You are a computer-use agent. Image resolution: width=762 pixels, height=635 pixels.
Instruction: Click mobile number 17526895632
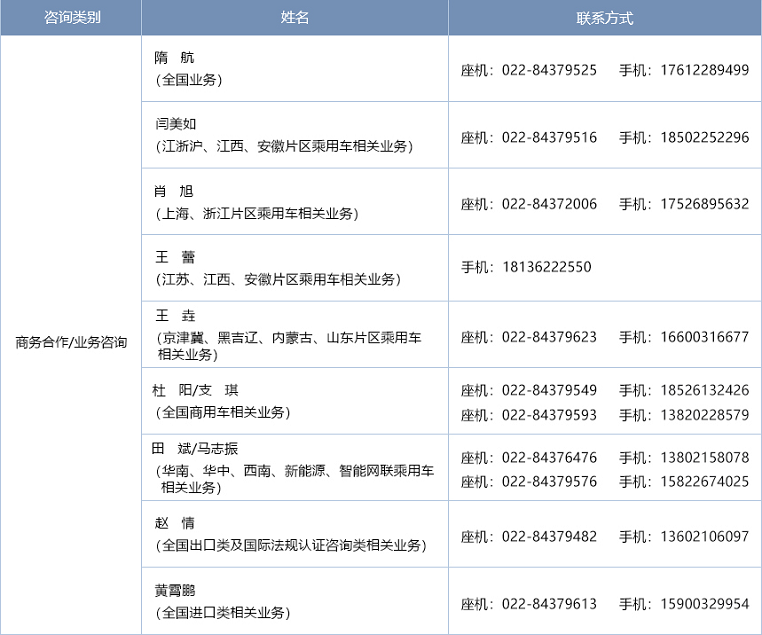[704, 204]
